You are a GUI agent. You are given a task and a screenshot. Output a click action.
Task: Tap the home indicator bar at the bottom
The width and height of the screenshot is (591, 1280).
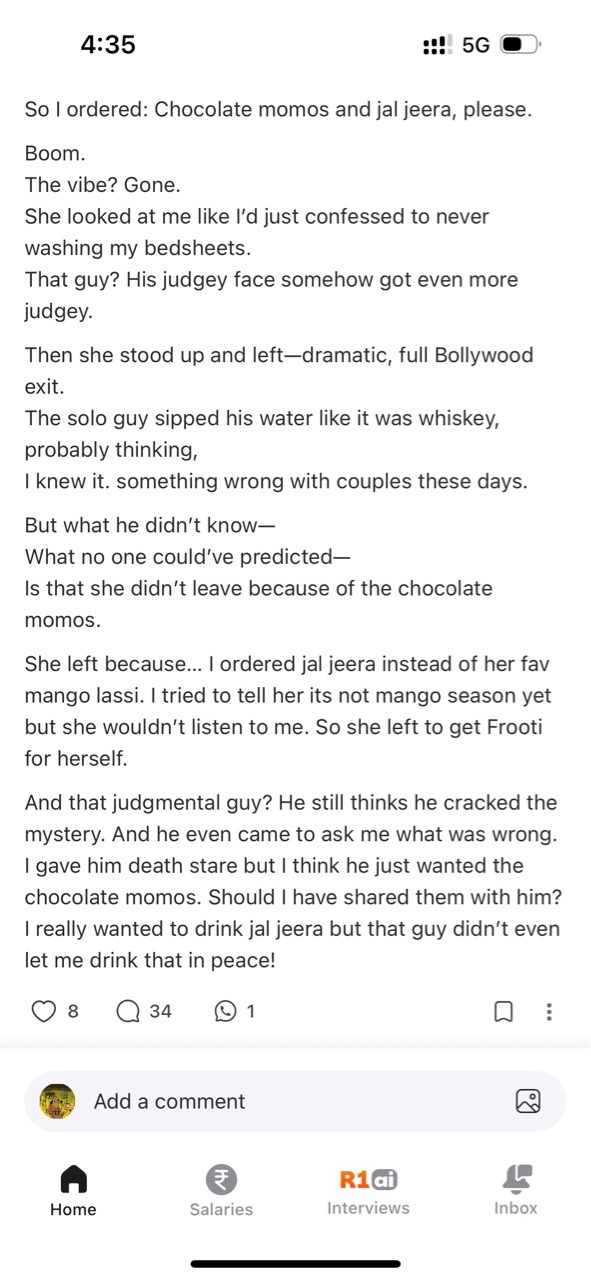296,1264
